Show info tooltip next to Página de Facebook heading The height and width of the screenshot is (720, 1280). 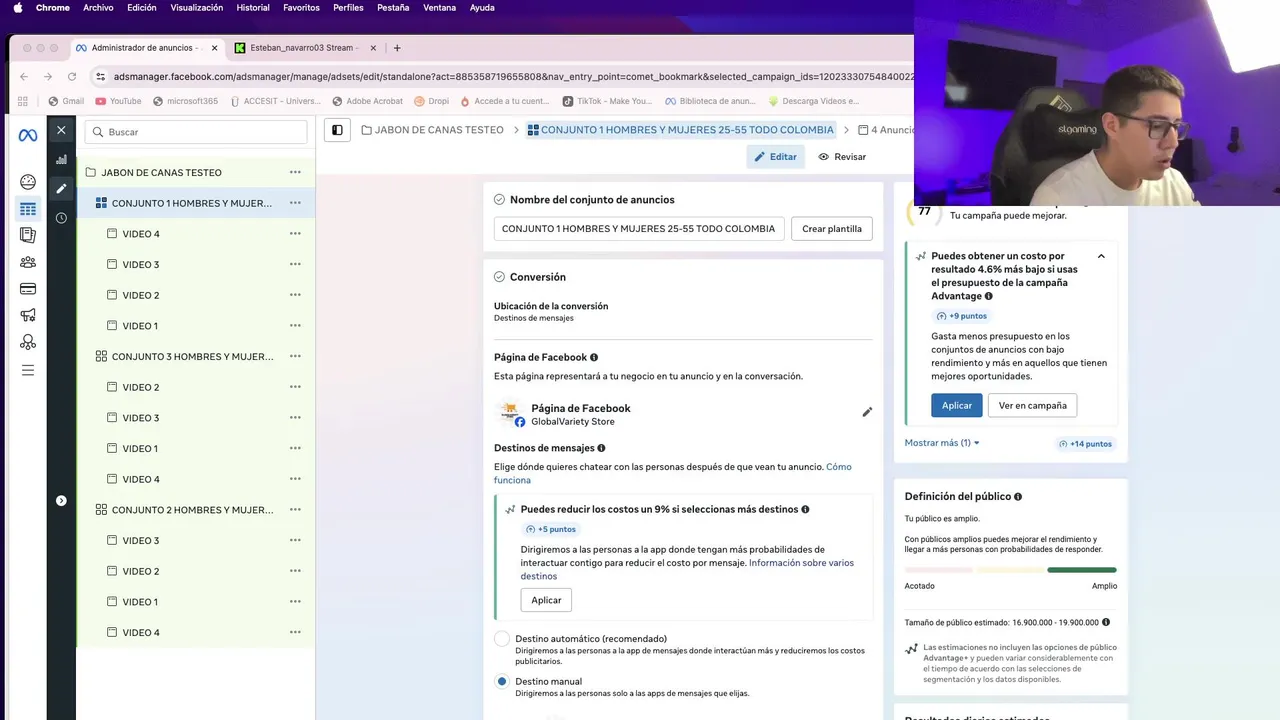point(594,357)
